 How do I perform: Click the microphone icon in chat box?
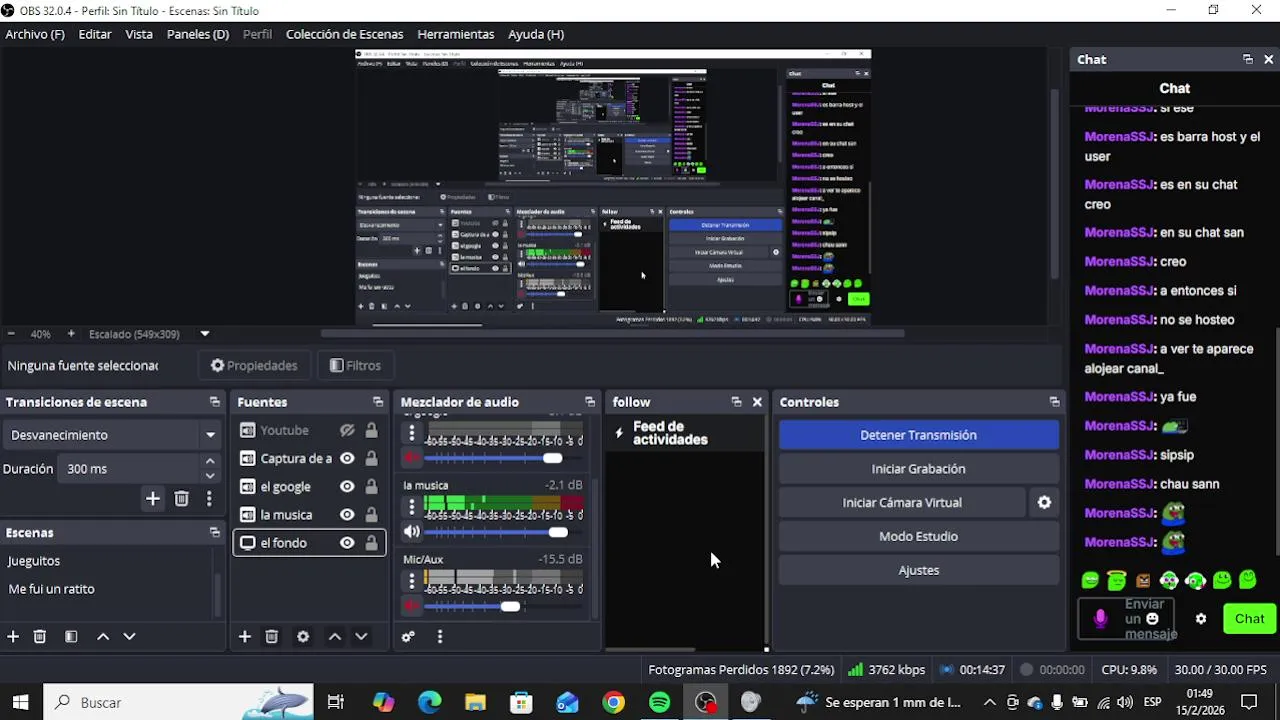click(x=1100, y=619)
